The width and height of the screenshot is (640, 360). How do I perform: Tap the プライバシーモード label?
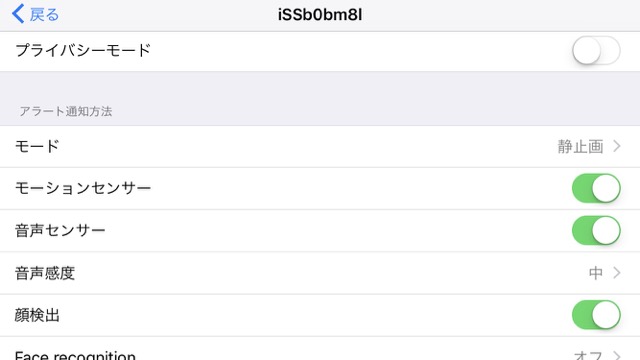point(83,51)
